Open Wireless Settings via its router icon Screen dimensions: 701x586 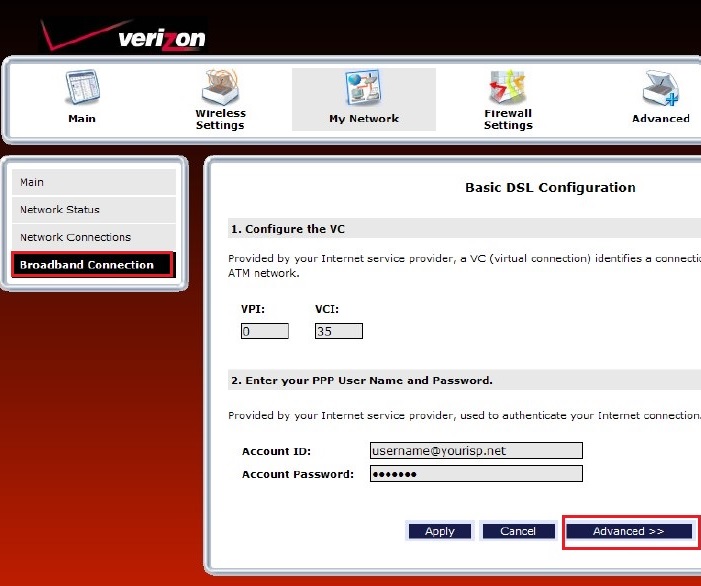click(x=220, y=87)
